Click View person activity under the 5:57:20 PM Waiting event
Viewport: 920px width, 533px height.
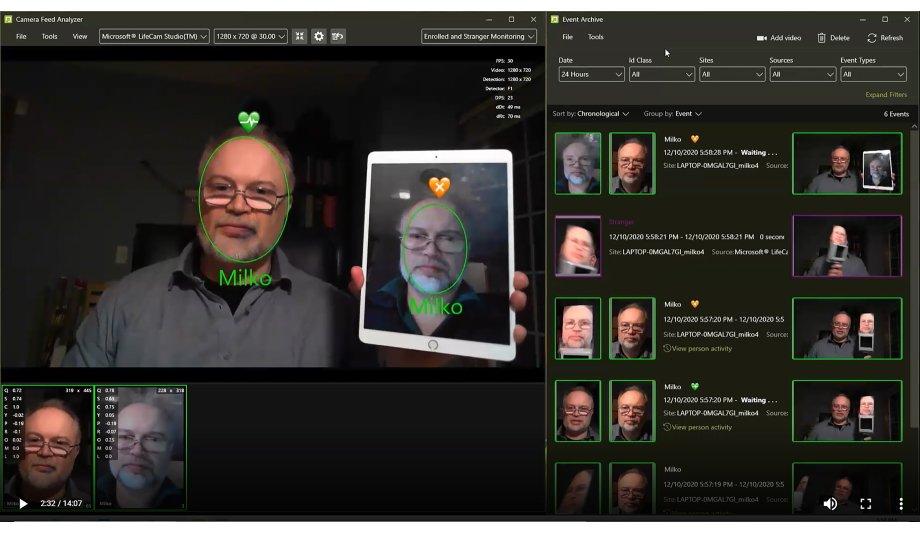click(698, 427)
